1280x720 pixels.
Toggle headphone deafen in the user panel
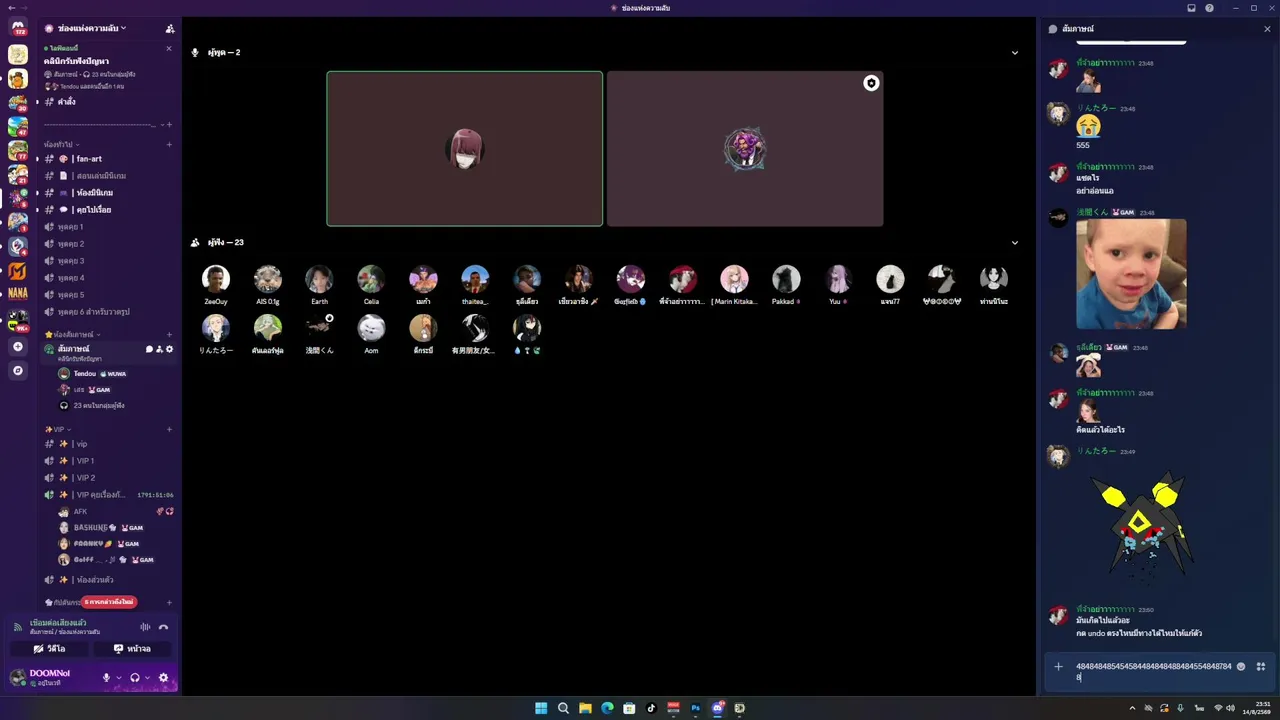point(134,677)
